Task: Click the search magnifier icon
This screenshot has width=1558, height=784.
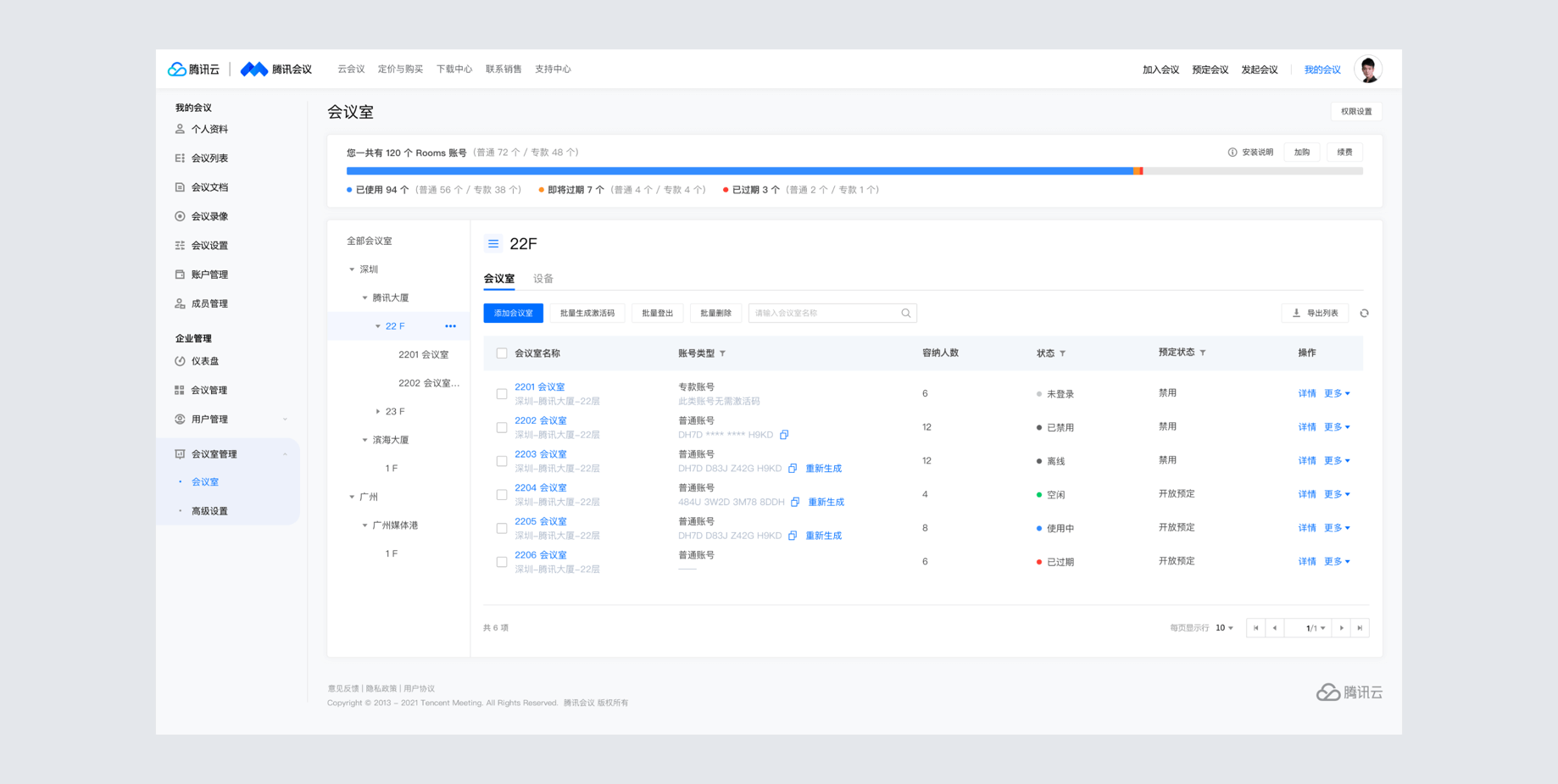Action: tap(906, 314)
